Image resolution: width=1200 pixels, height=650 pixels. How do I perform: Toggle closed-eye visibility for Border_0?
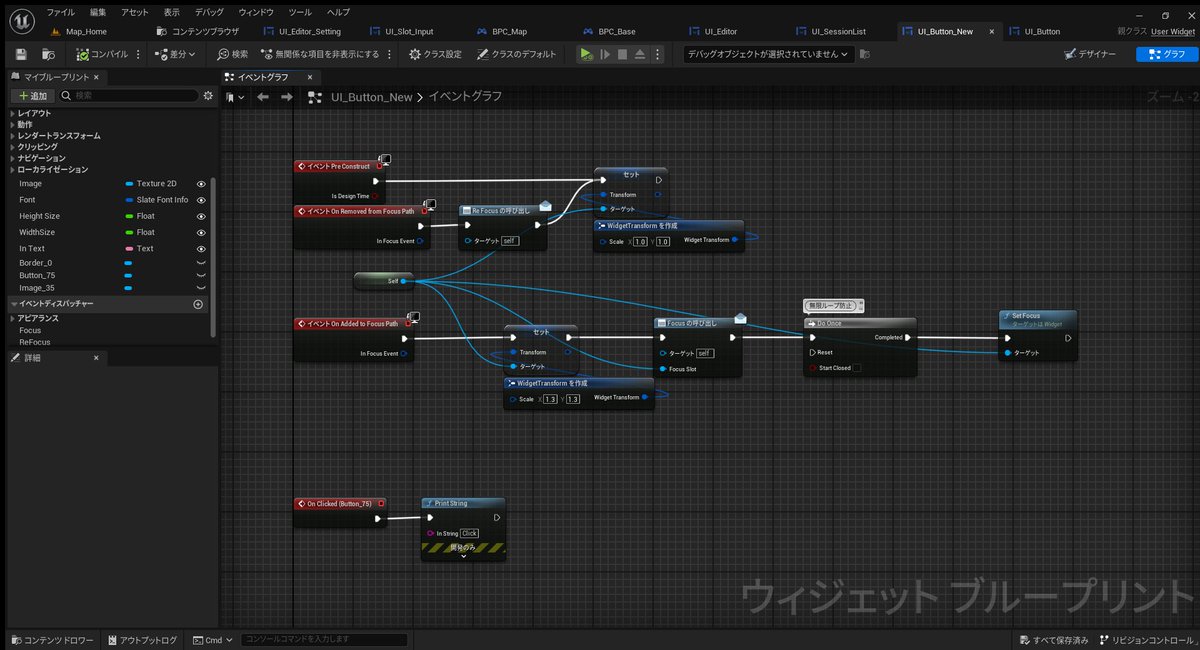click(x=201, y=263)
